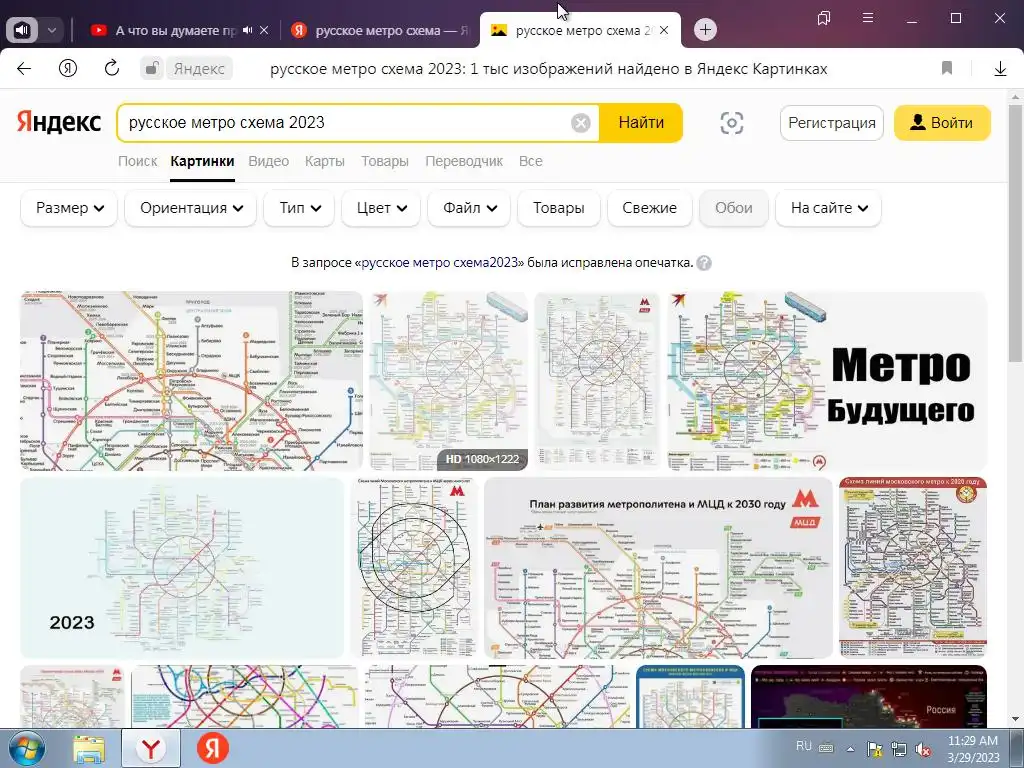
Task: Open the thumbnail labeled HD 1080×1222
Action: [448, 381]
